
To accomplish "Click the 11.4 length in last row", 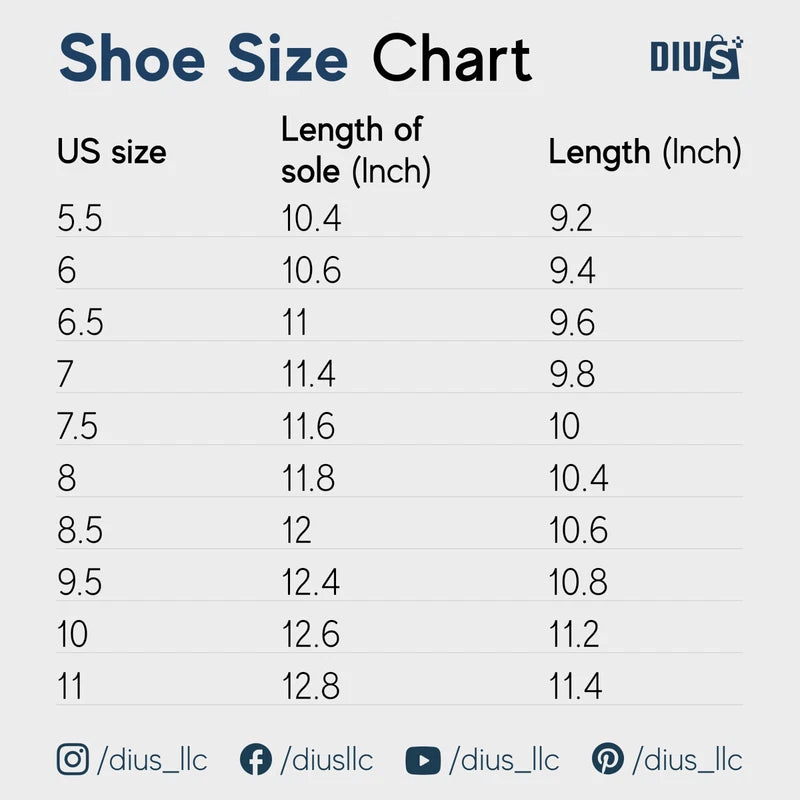I will click(x=577, y=687).
